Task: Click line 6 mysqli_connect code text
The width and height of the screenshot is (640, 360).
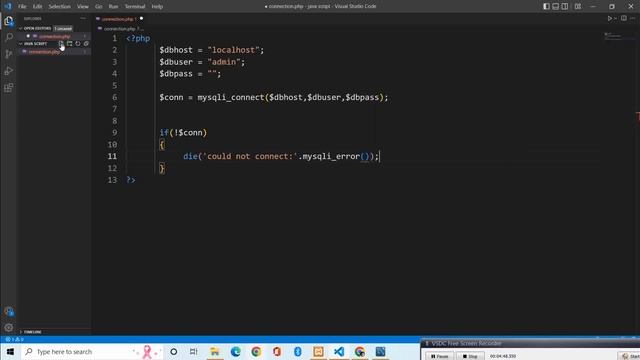Action: point(273,97)
